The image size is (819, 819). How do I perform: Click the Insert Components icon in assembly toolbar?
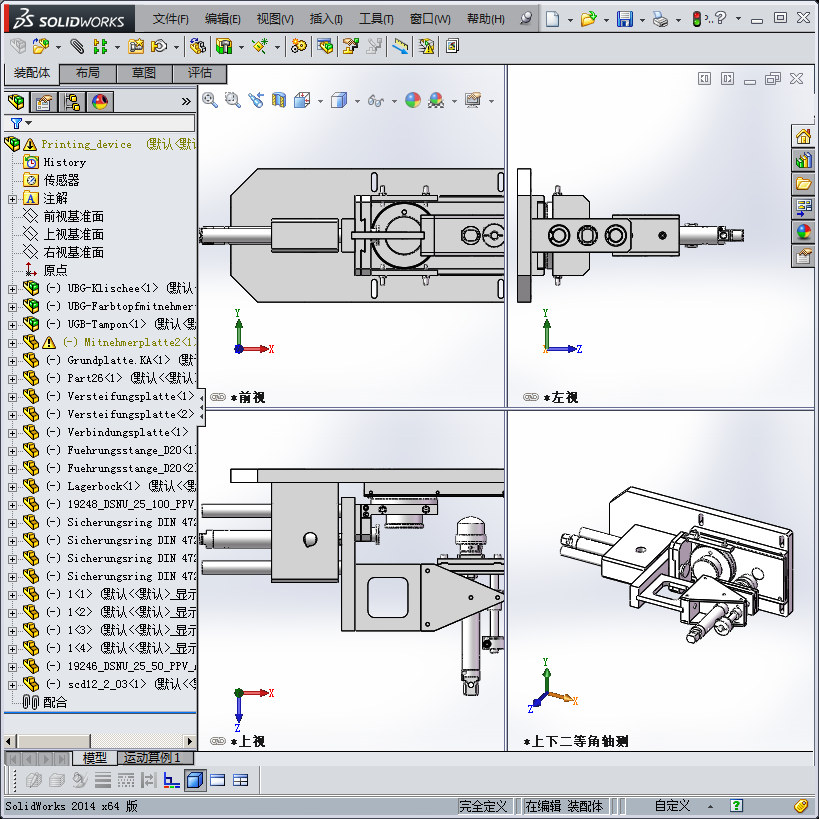[41, 46]
